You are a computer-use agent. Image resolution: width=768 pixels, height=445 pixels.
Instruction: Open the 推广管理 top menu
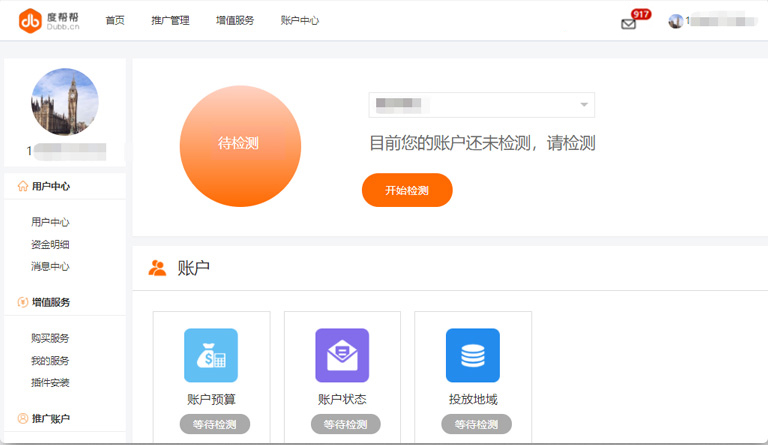170,21
